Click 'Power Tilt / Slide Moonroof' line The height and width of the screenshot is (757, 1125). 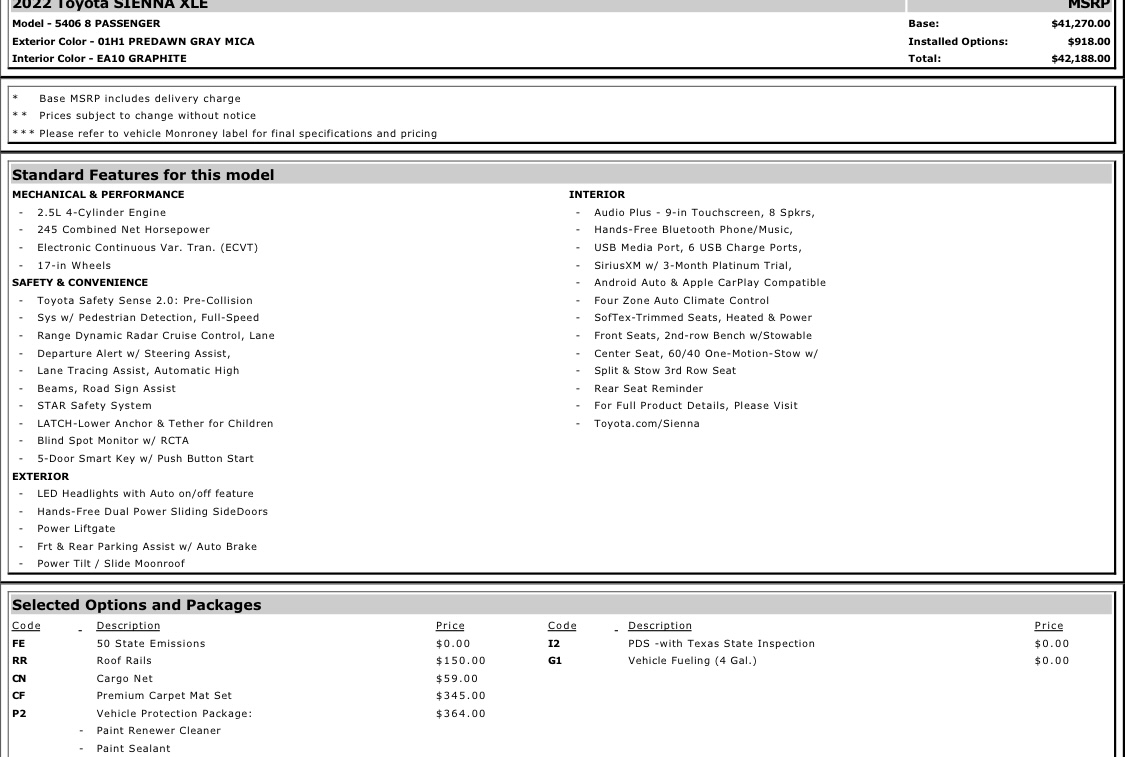pyautogui.click(x=110, y=564)
